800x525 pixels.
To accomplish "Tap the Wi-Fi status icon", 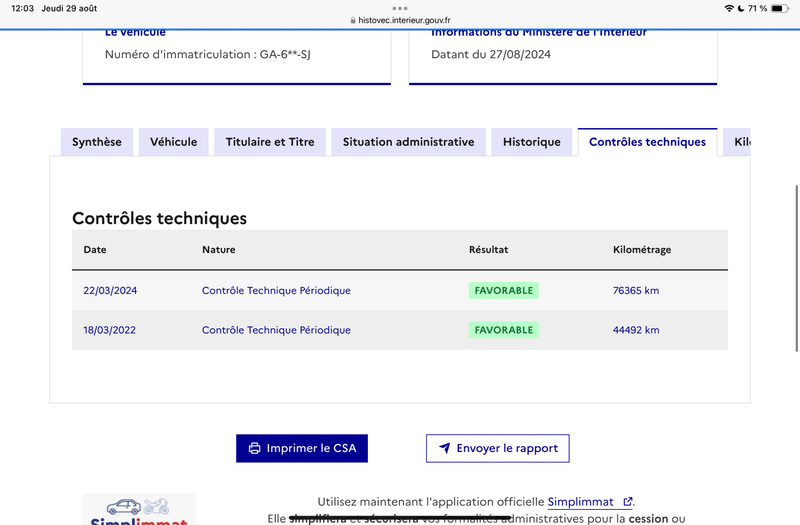I will (x=729, y=8).
